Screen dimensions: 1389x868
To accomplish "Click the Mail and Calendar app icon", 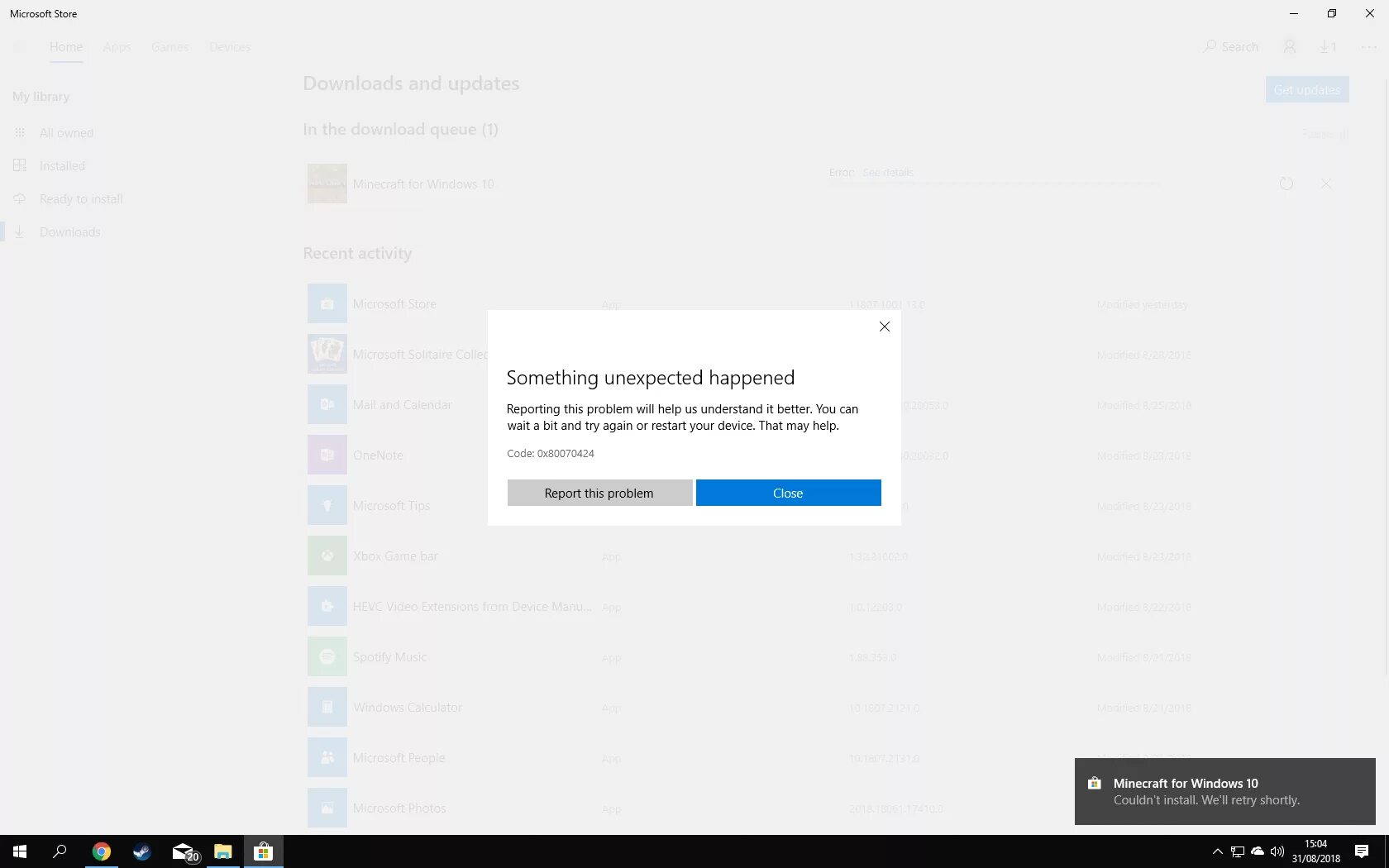I will [x=327, y=404].
